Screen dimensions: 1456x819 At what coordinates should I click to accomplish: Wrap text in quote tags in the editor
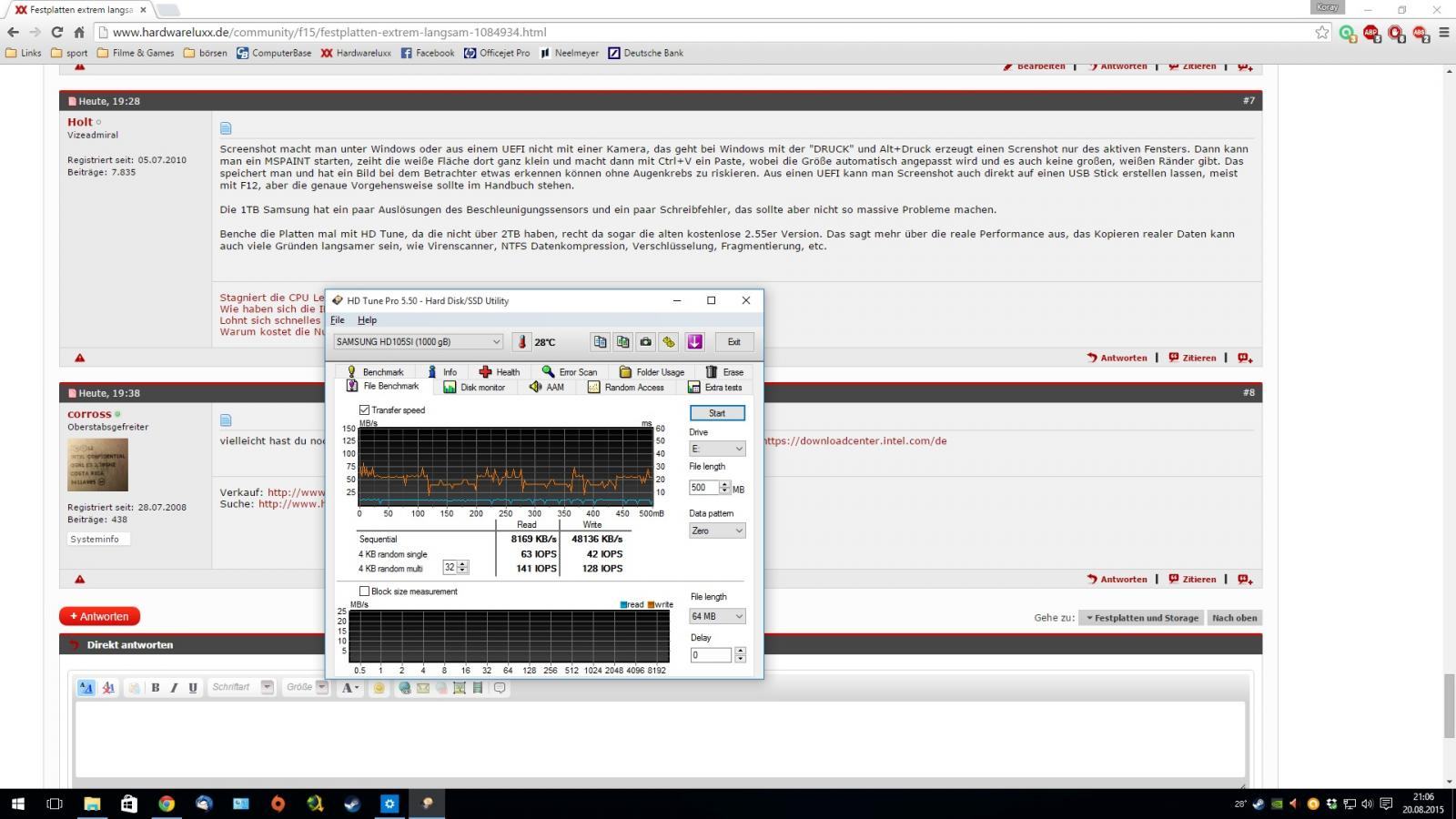pos(500,688)
